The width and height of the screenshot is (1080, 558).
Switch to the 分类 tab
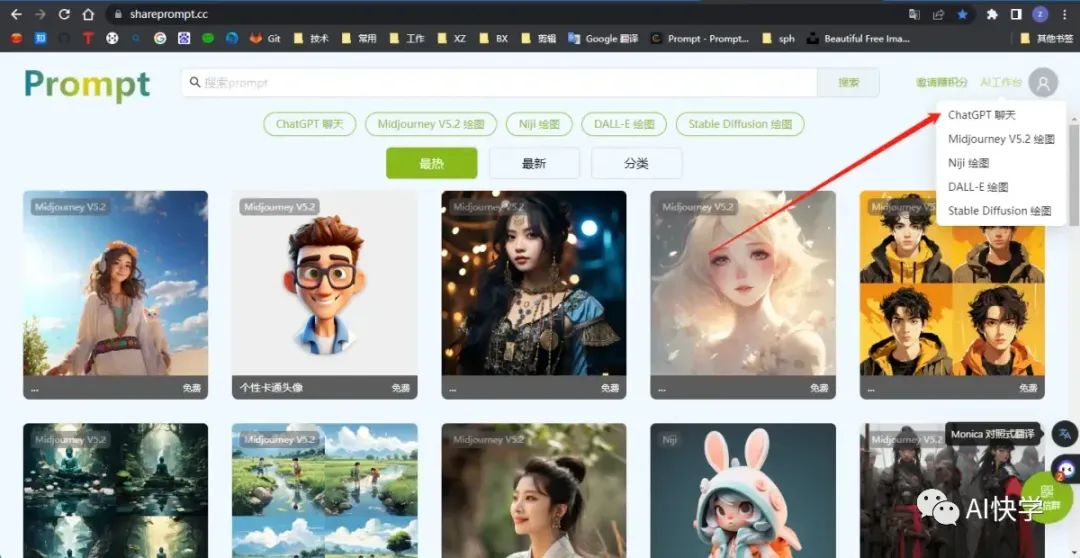pyautogui.click(x=636, y=163)
